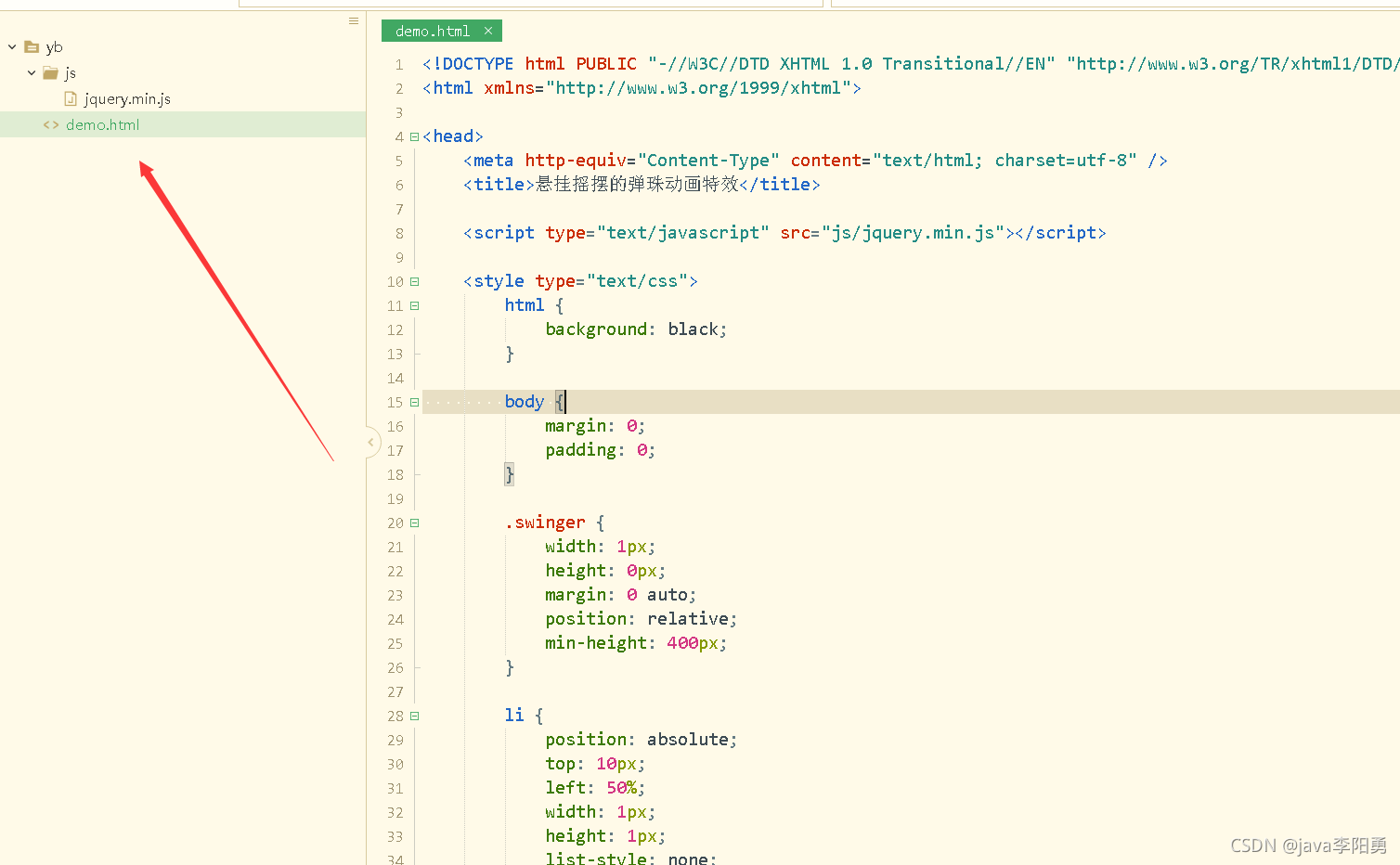Click the li selector on line 28
The width and height of the screenshot is (1400, 865).
click(514, 716)
